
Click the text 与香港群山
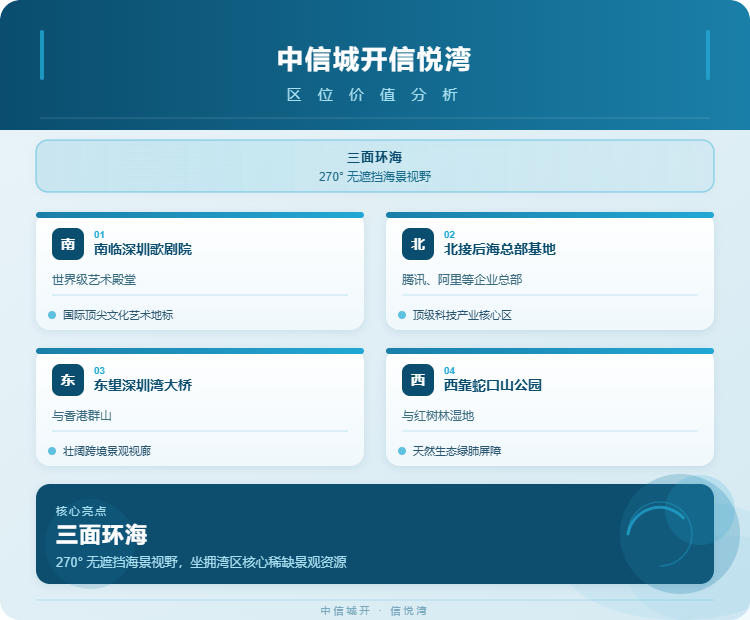click(x=82, y=415)
